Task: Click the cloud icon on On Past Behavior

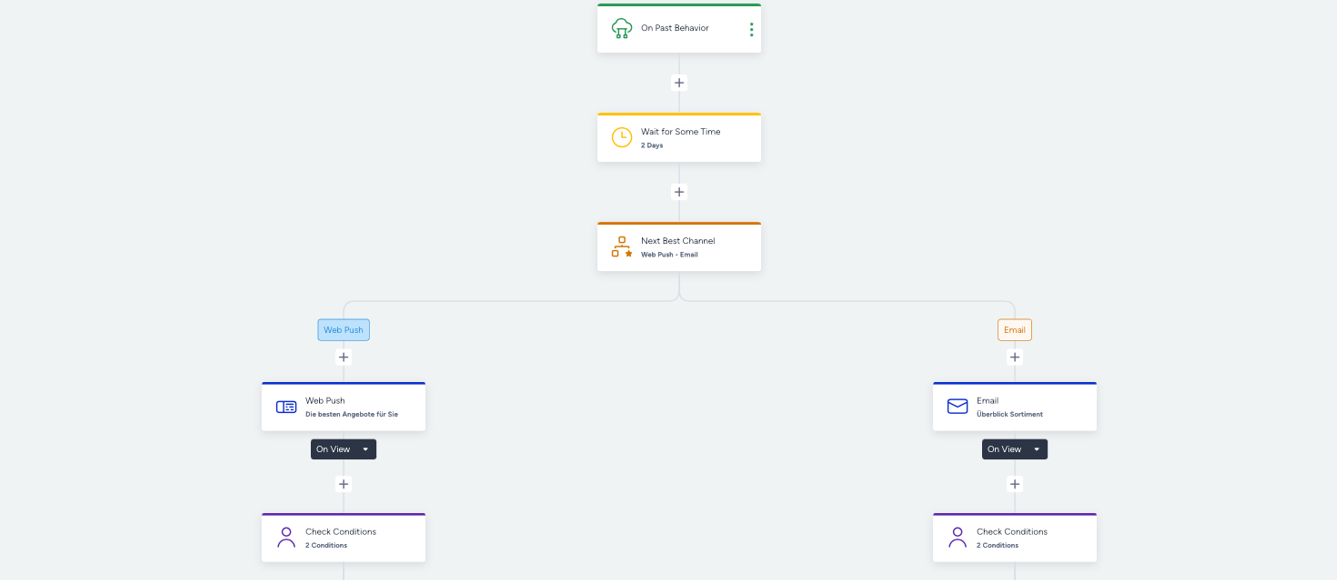Action: pos(622,28)
